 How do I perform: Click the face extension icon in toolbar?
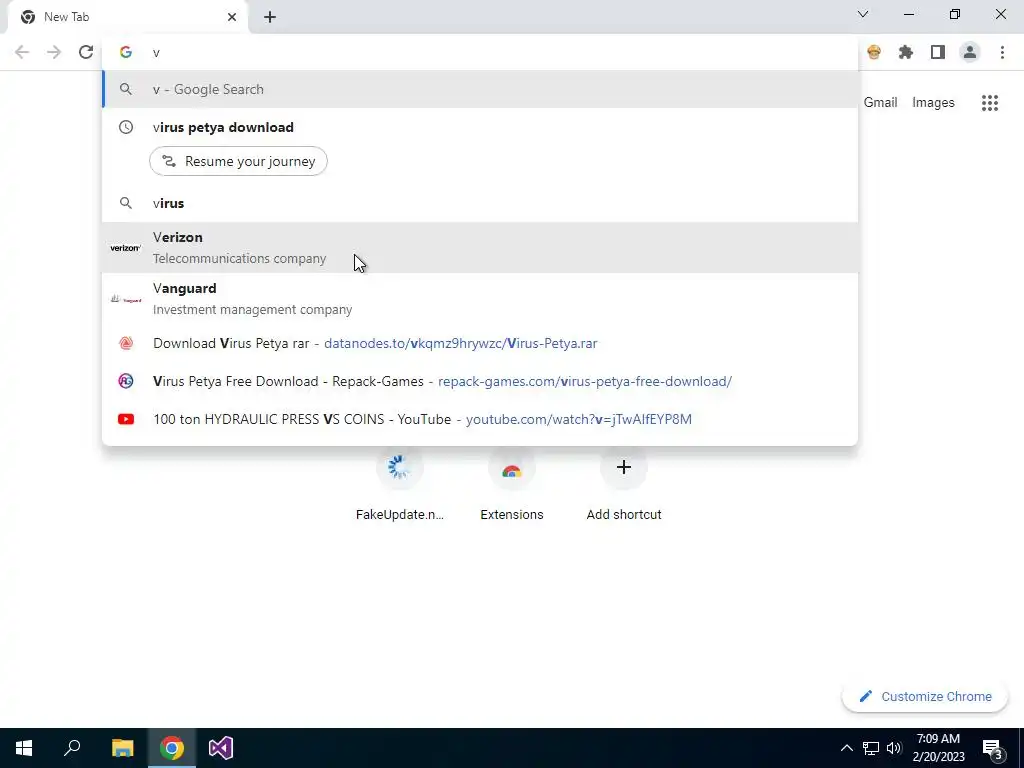pyautogui.click(x=874, y=52)
